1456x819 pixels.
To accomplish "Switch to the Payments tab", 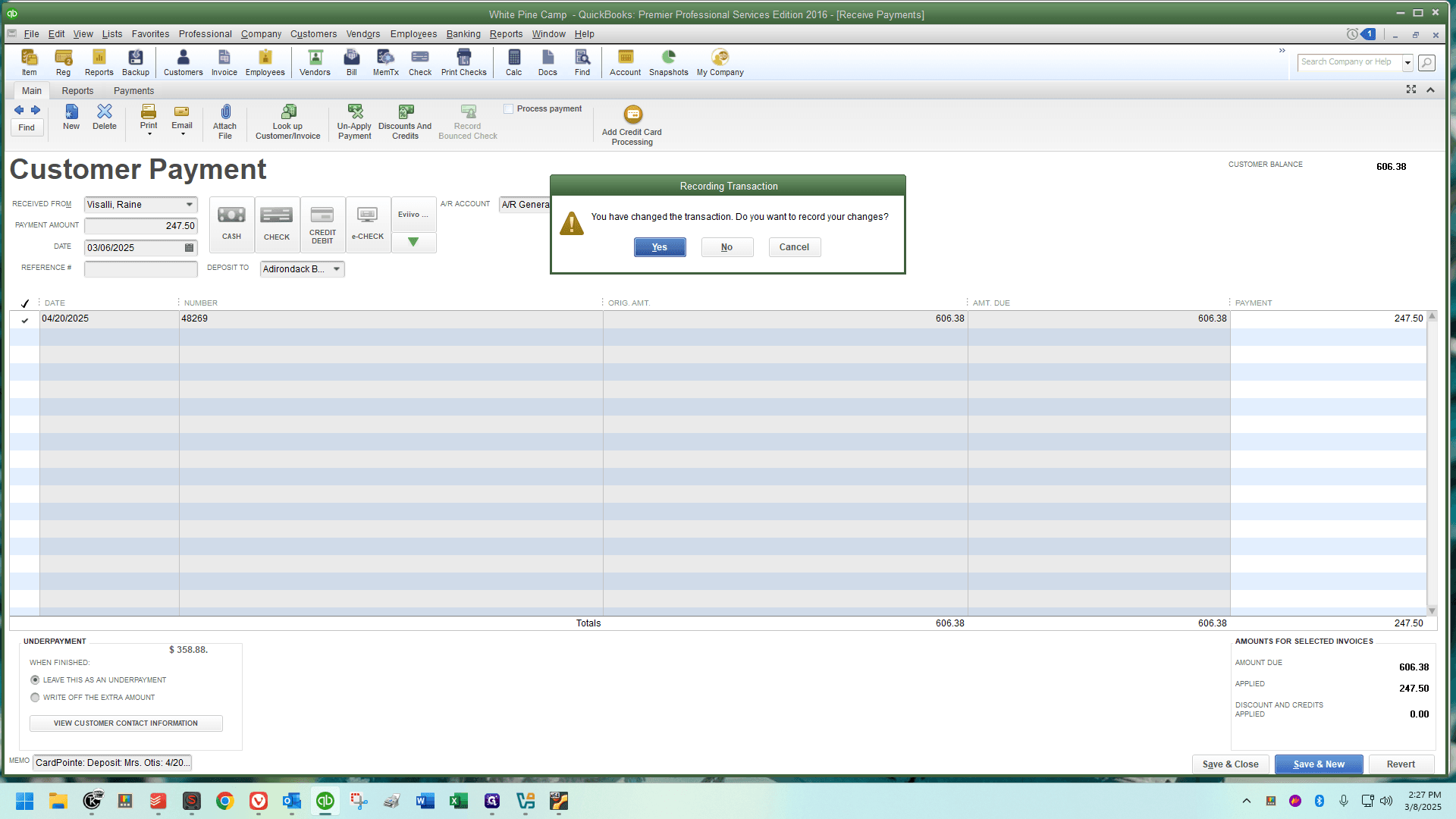I will (133, 91).
